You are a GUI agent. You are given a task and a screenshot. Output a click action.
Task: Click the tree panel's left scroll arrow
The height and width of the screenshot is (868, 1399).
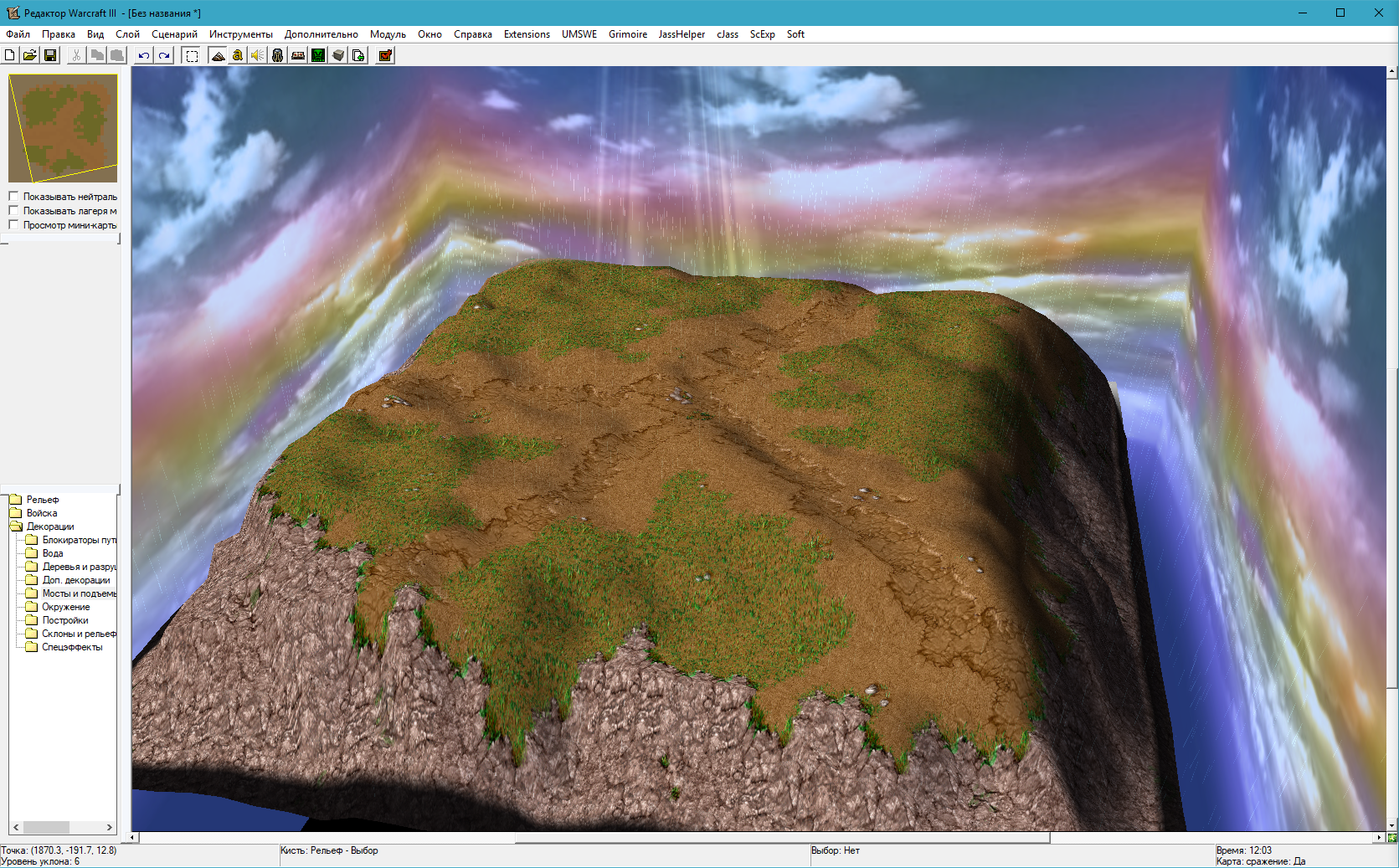coord(16,827)
